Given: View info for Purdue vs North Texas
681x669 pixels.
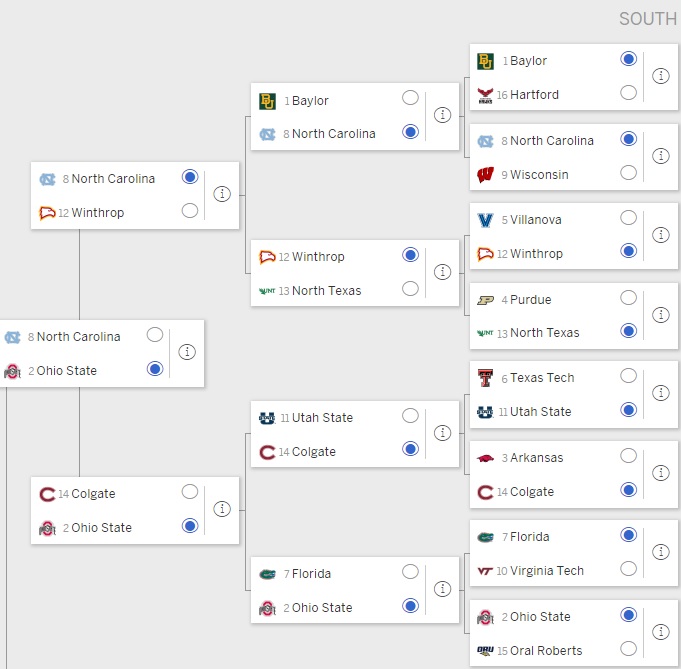Looking at the screenshot, I should 660,315.
